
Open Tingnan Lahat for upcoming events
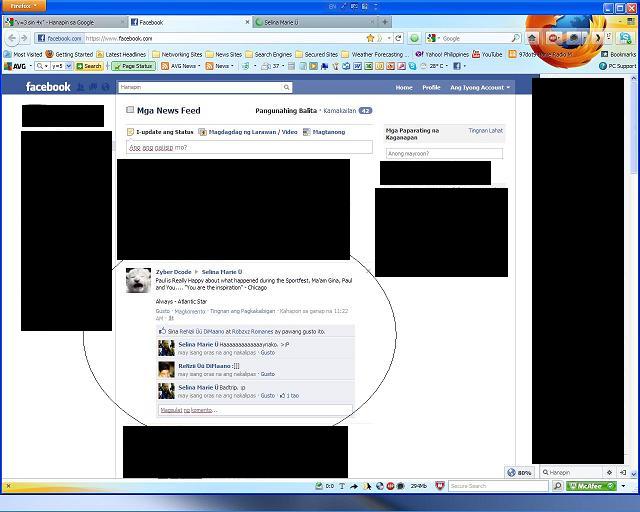(x=485, y=131)
